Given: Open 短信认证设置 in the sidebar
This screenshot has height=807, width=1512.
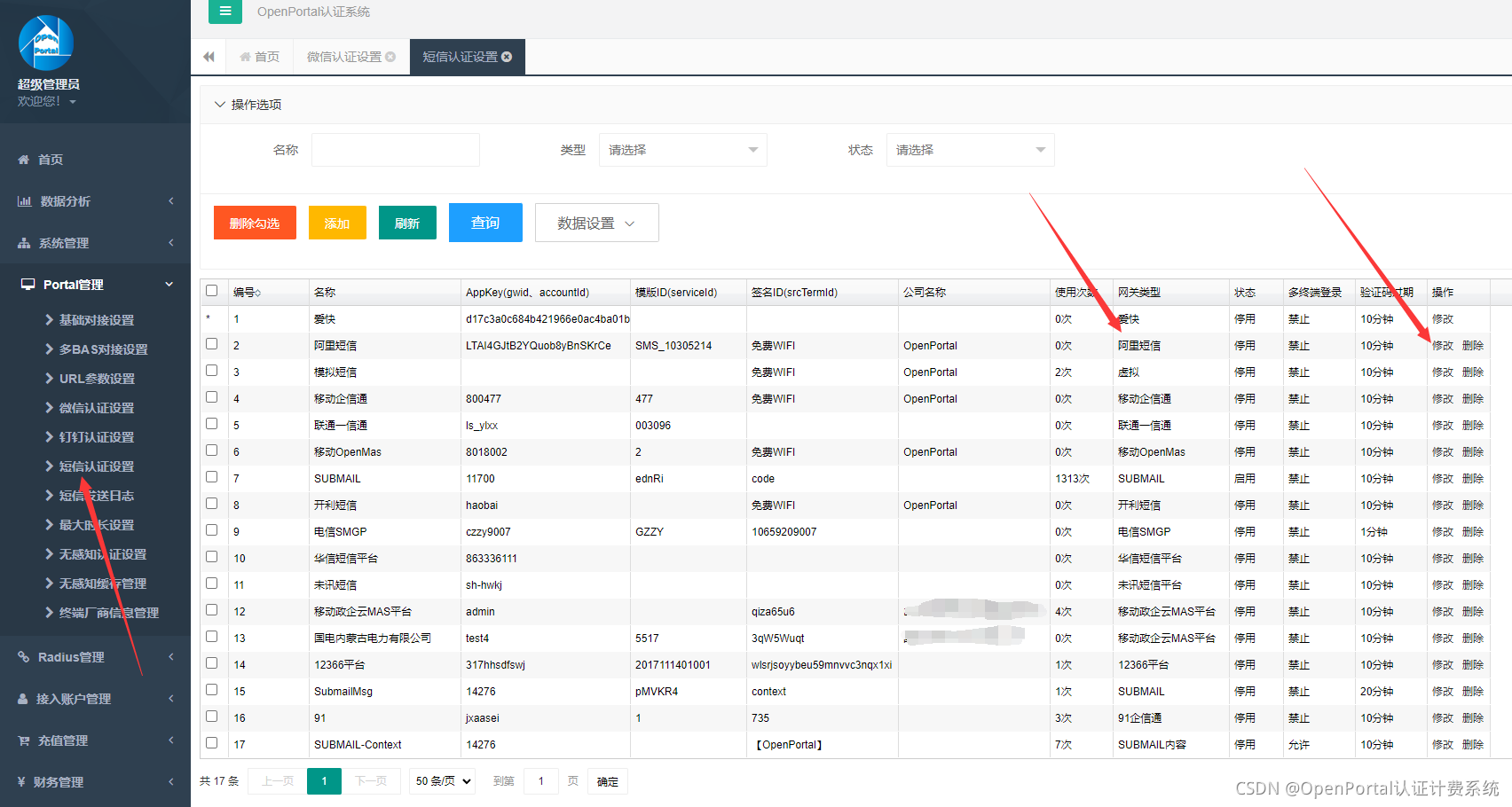Looking at the screenshot, I should point(96,466).
